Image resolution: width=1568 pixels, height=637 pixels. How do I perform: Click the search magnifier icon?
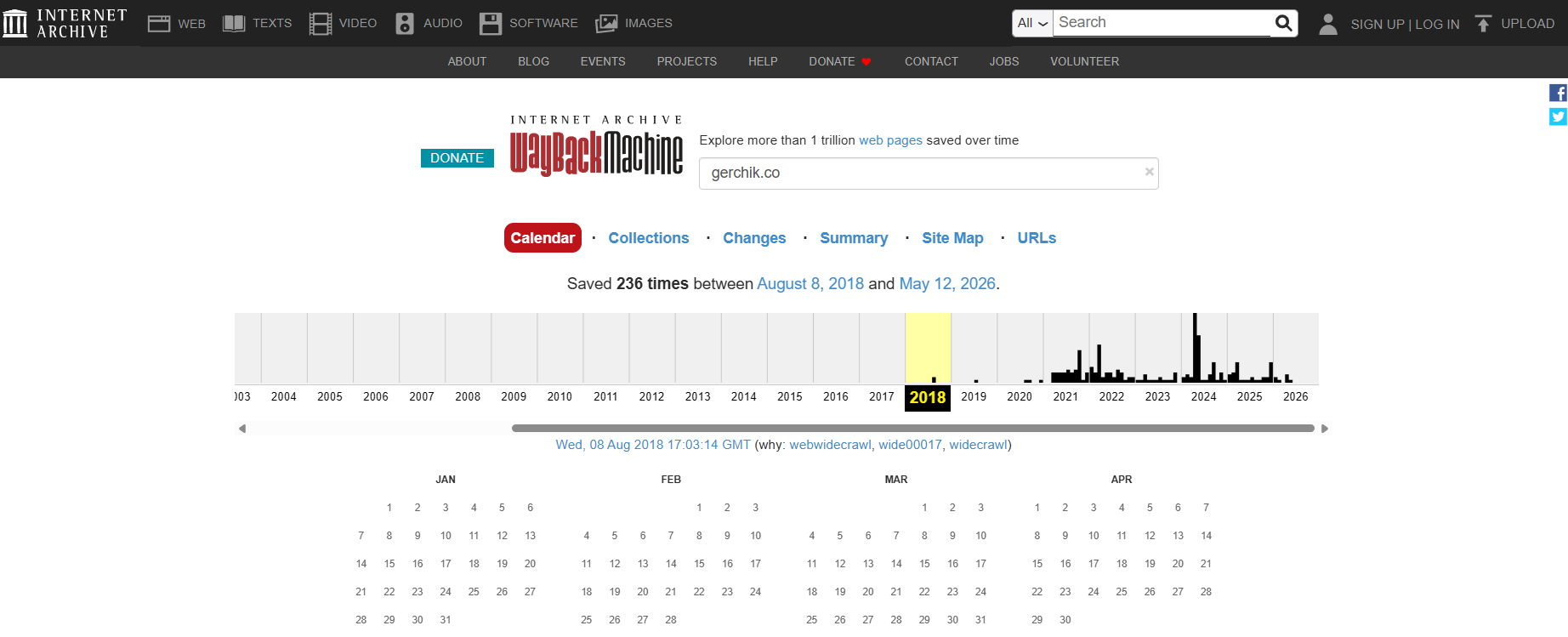pyautogui.click(x=1284, y=23)
